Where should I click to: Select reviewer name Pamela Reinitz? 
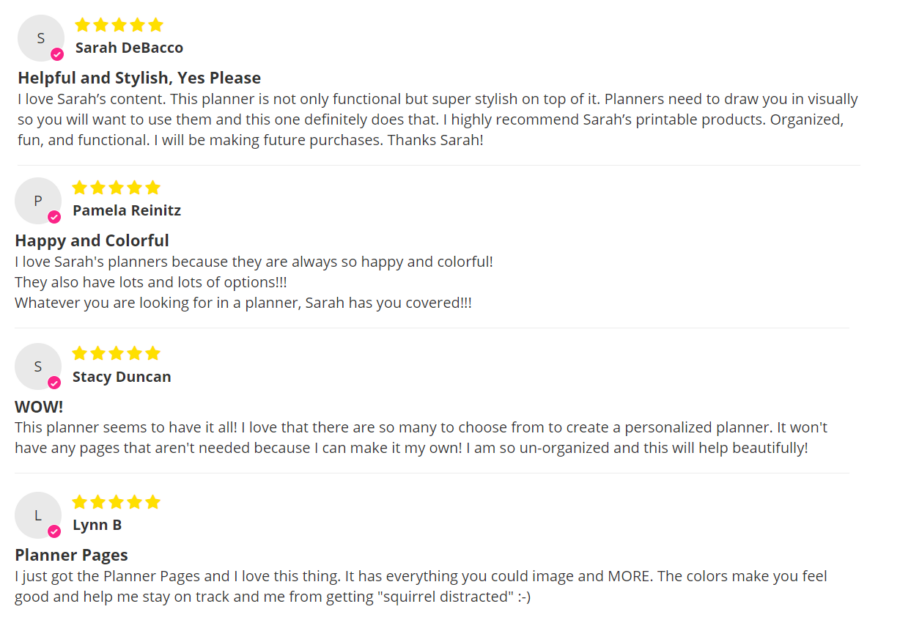pyautogui.click(x=126, y=210)
